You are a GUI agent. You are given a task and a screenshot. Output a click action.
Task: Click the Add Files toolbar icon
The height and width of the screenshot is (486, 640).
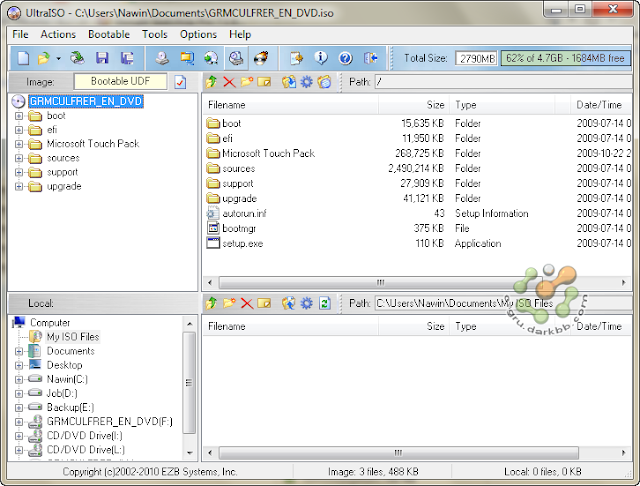(x=296, y=58)
